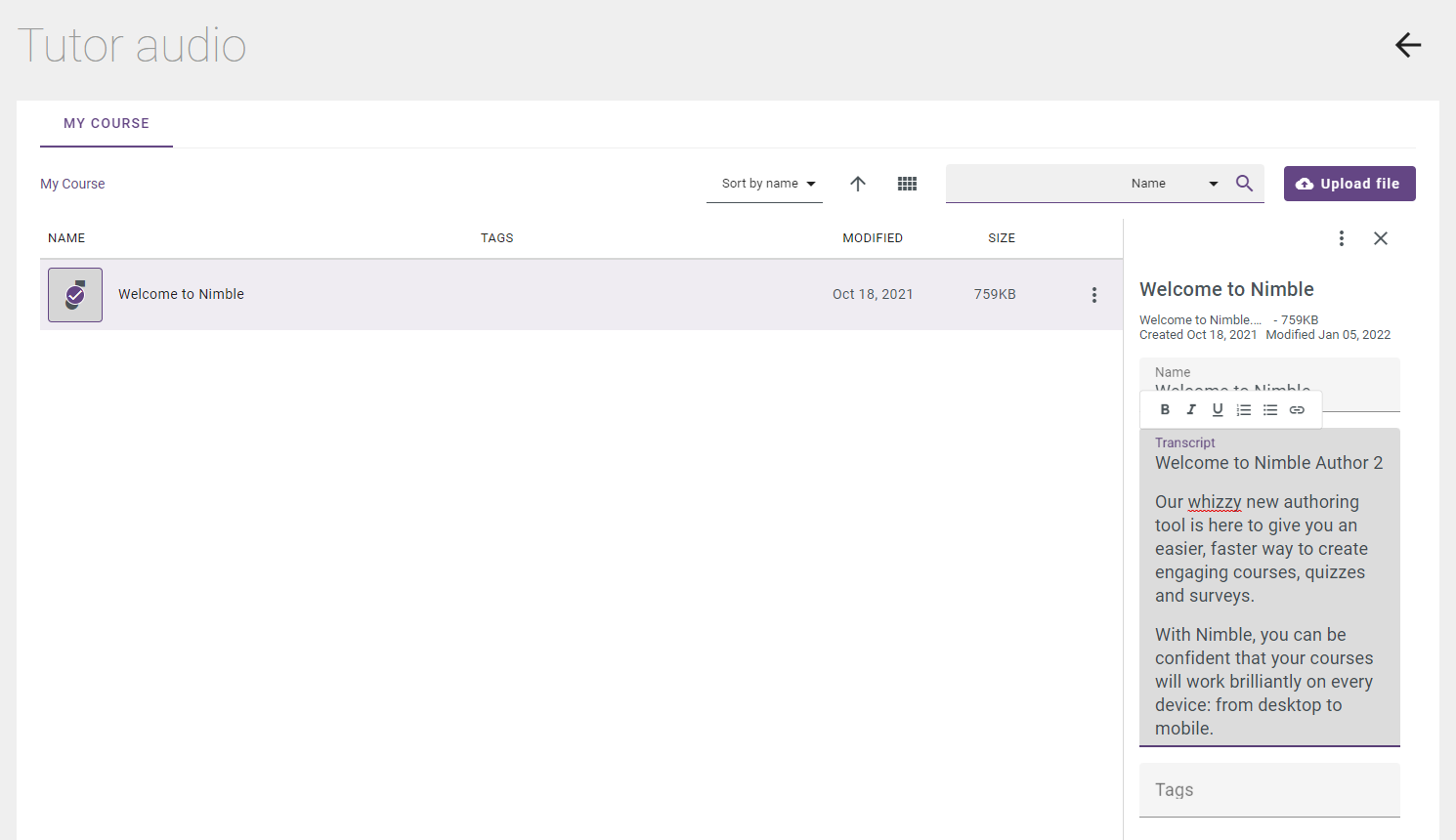Click the SIZE column header
This screenshot has width=1456, height=840.
click(1002, 238)
